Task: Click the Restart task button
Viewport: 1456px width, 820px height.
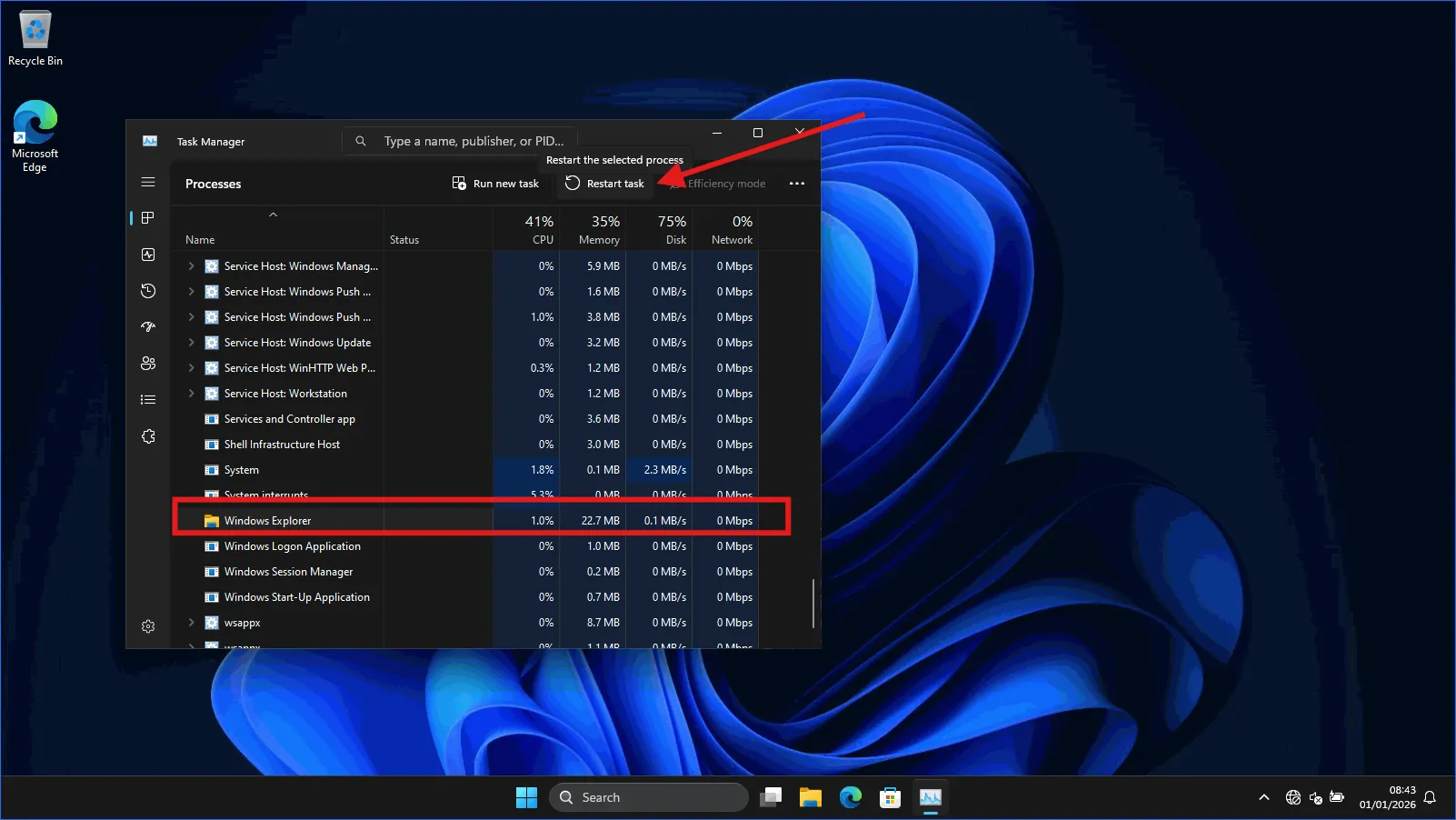Action: point(604,183)
